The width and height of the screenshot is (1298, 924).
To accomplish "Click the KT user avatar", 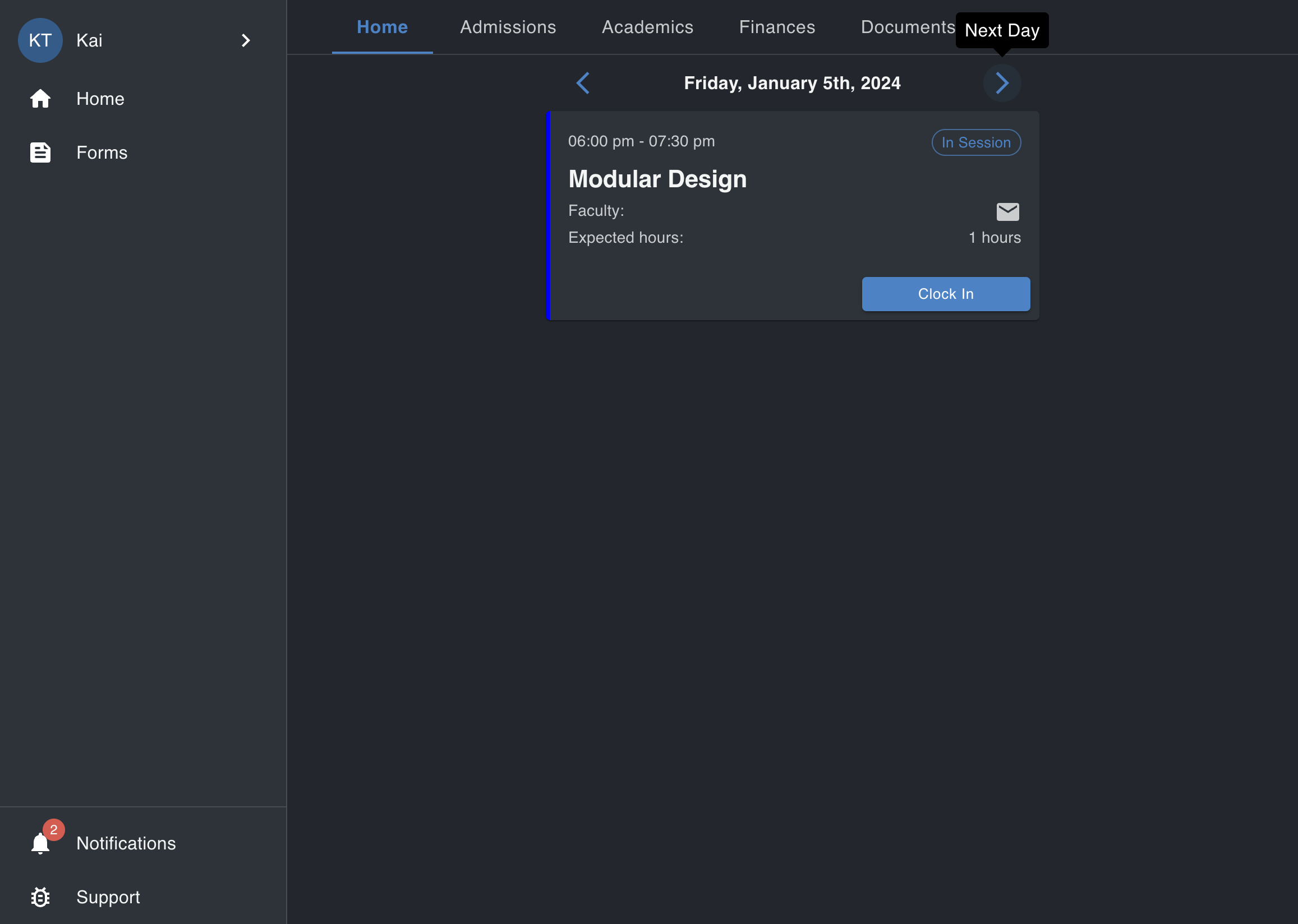I will [x=40, y=40].
